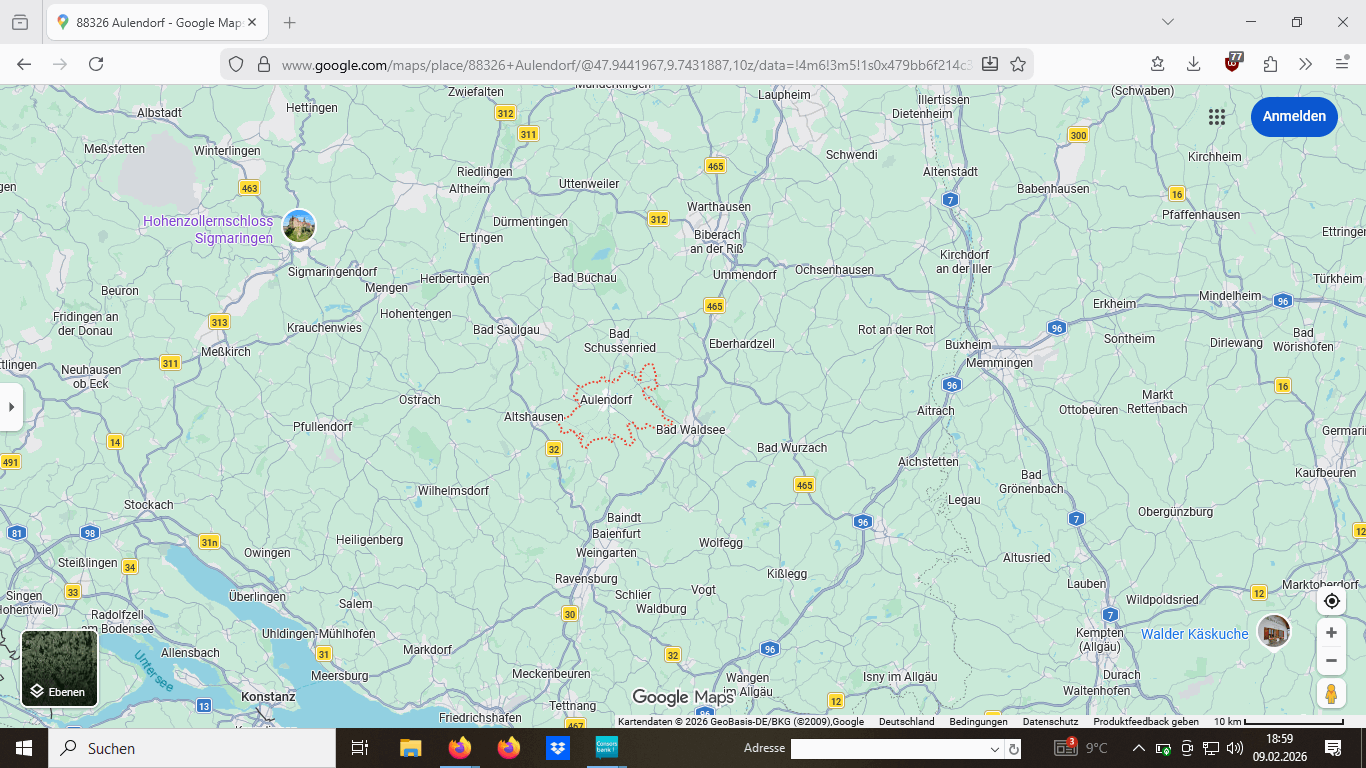Zoom out with the minus button

click(x=1331, y=661)
